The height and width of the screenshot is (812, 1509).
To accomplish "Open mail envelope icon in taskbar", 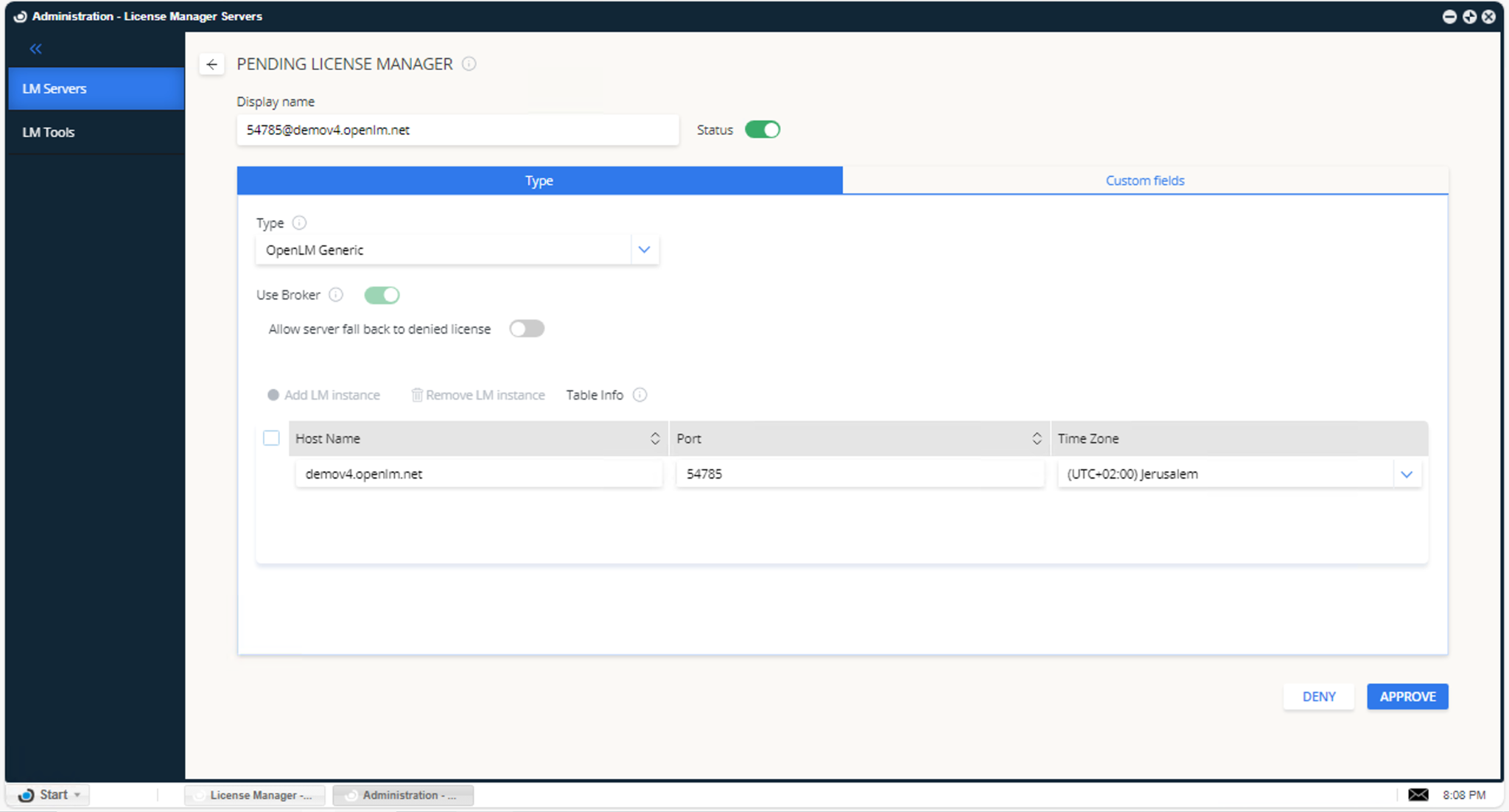I will pos(1418,794).
